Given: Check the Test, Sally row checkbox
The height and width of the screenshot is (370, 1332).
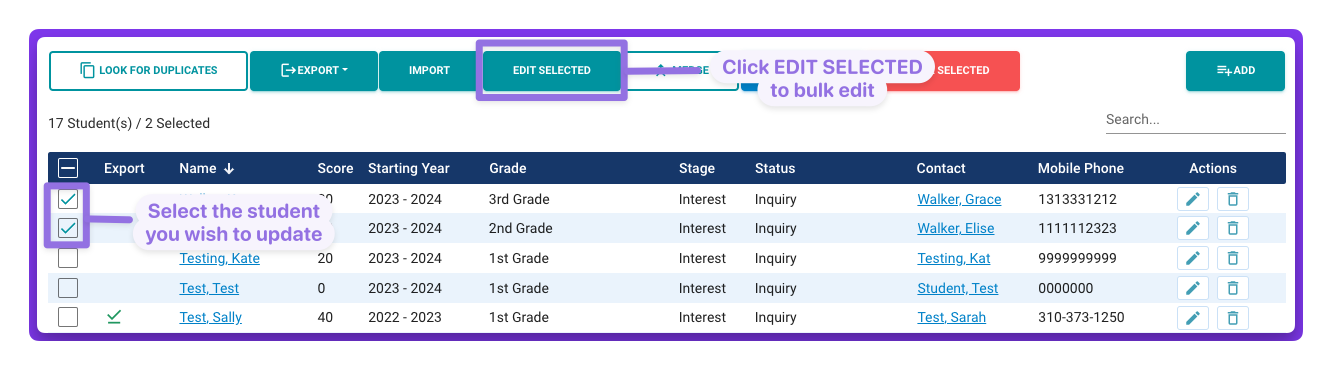Looking at the screenshot, I should tap(68, 317).
